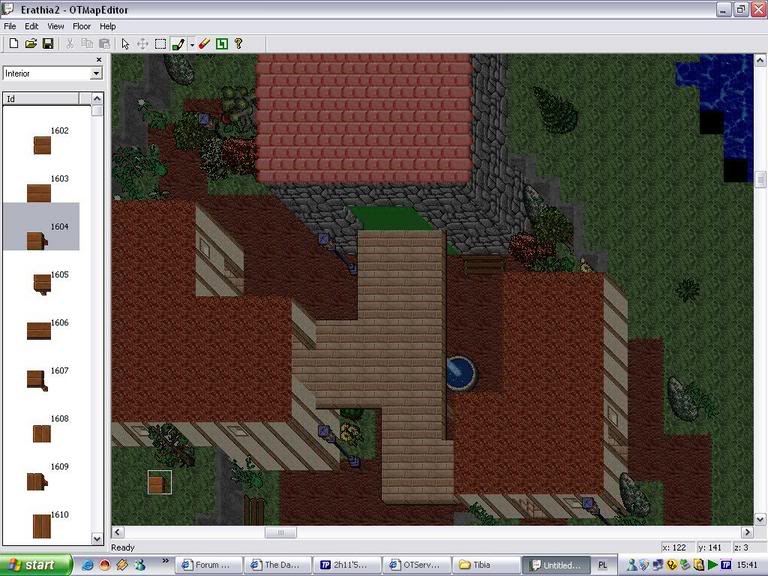The image size is (768, 576).
Task: Select item 1604 in the palette
Action: (41, 226)
